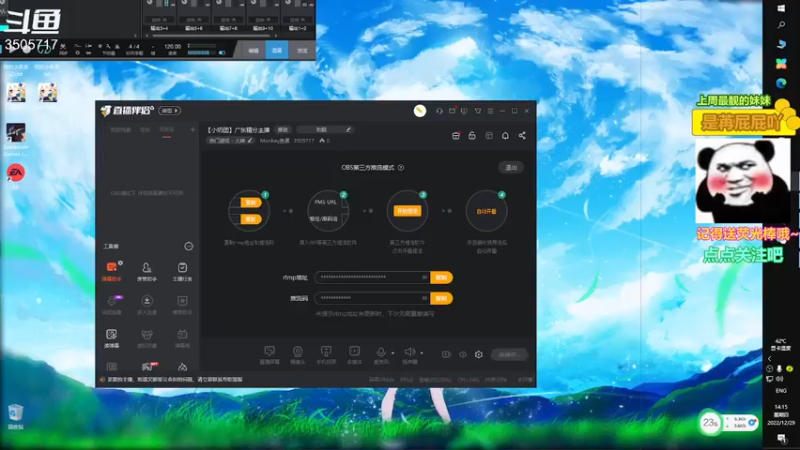Click the stream key field
This screenshot has width=800, height=450.
[372, 298]
